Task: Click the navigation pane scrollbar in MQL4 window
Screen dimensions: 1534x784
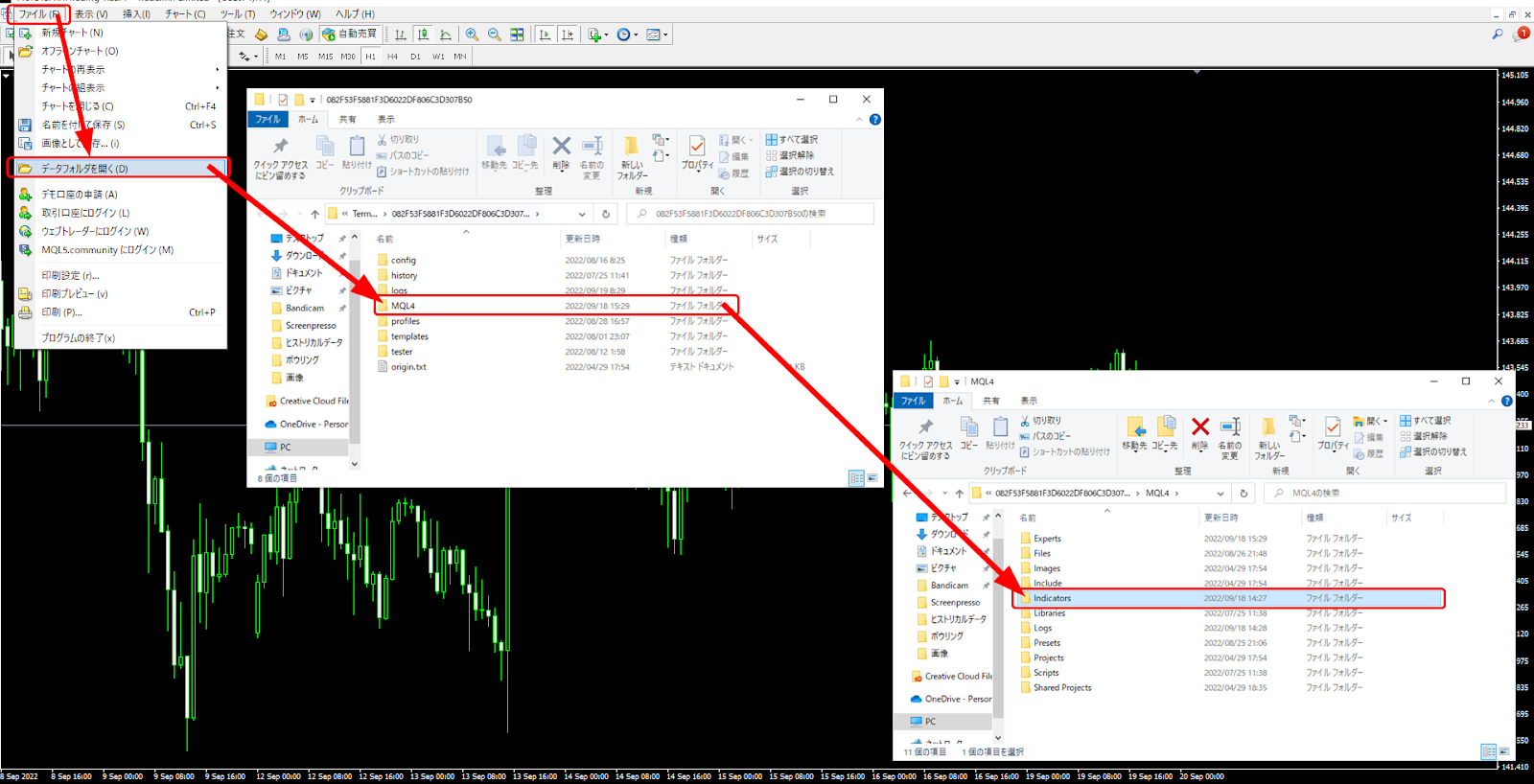Action: tap(998, 623)
